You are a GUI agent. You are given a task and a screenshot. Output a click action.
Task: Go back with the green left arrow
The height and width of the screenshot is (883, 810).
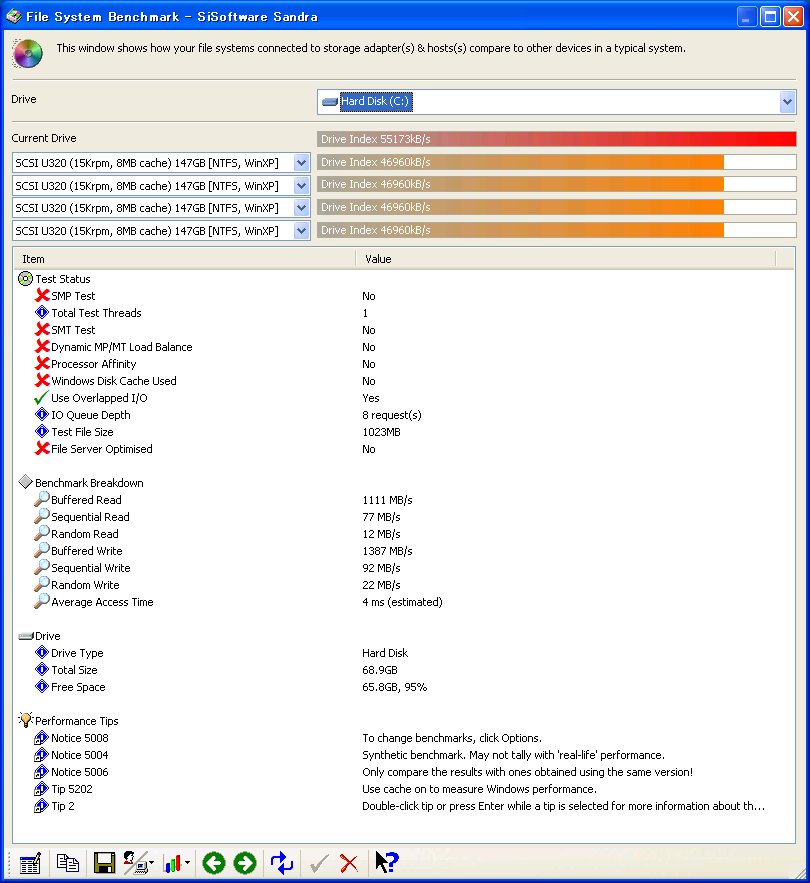coord(213,863)
